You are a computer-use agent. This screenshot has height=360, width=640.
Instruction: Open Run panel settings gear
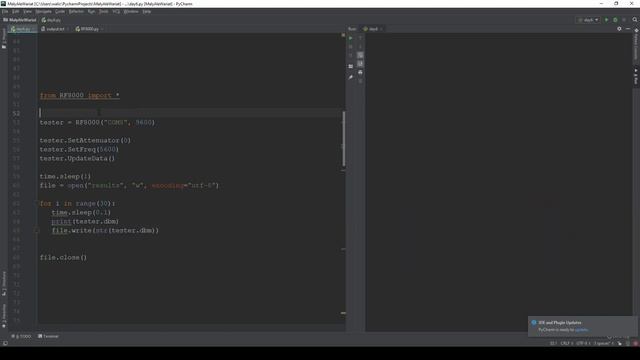[x=619, y=29]
